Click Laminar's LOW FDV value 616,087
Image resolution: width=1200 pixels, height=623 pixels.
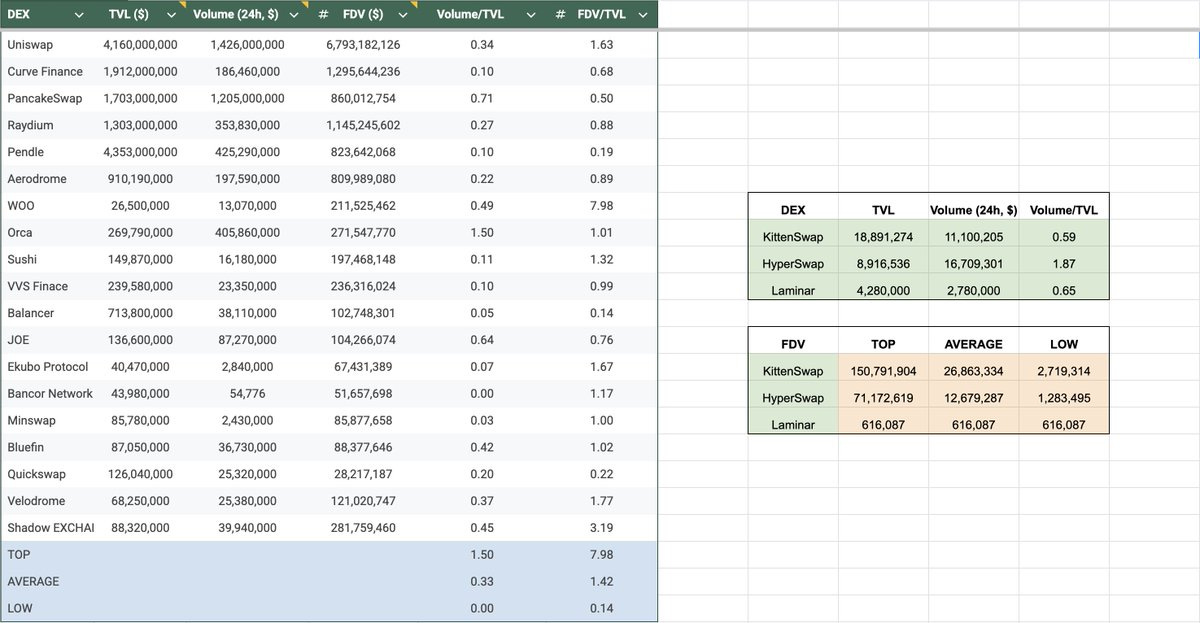click(x=1064, y=425)
